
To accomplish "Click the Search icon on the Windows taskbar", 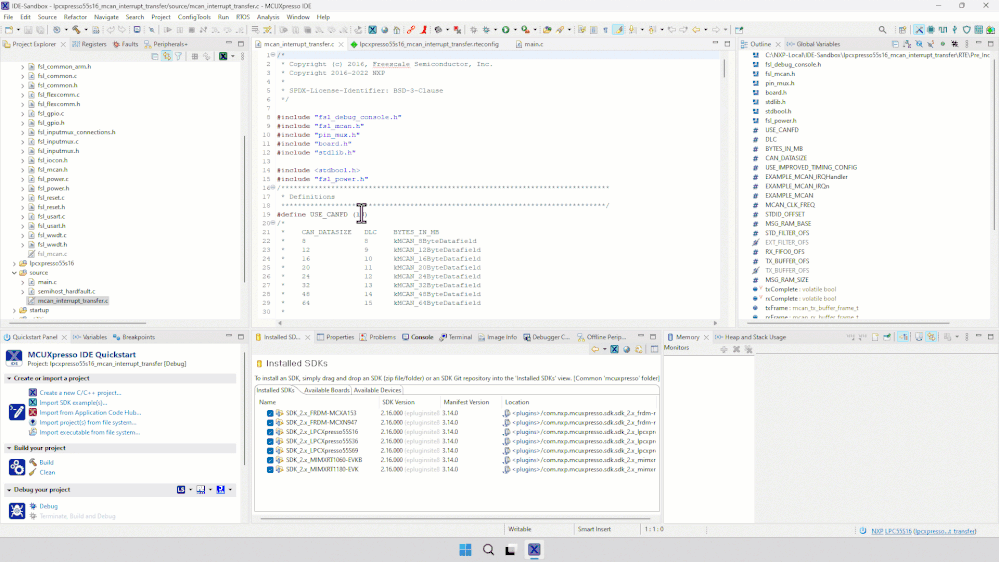I will click(488, 550).
